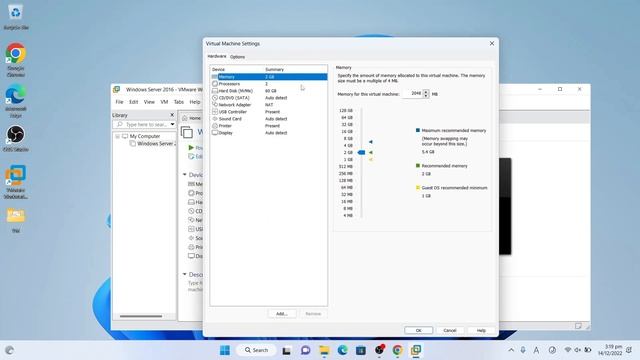Image resolution: width=640 pixels, height=360 pixels.
Task: Click the Cancel button in settings dialog
Action: pyautogui.click(x=450, y=330)
